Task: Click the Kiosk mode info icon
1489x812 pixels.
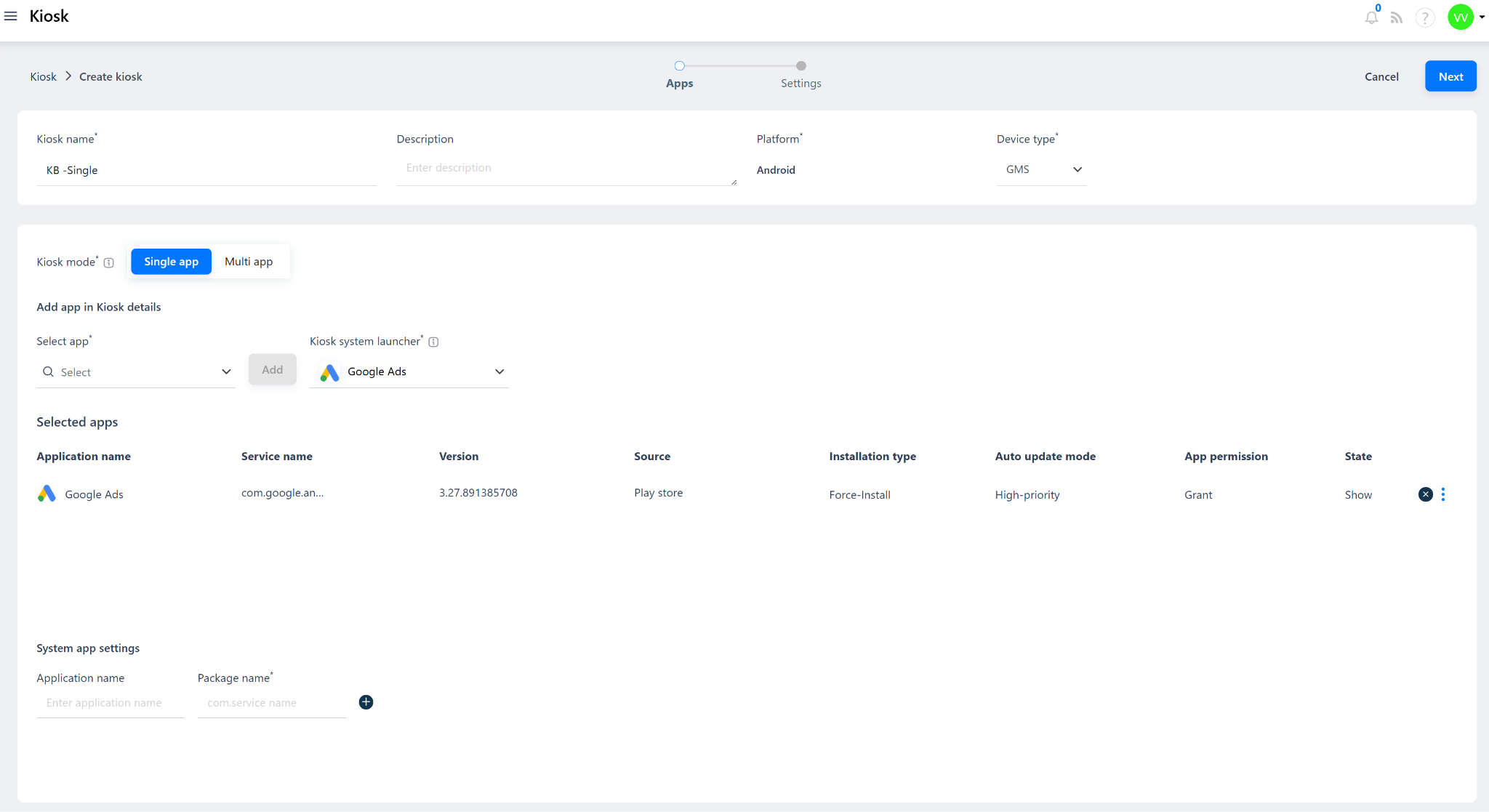Action: pos(109,262)
